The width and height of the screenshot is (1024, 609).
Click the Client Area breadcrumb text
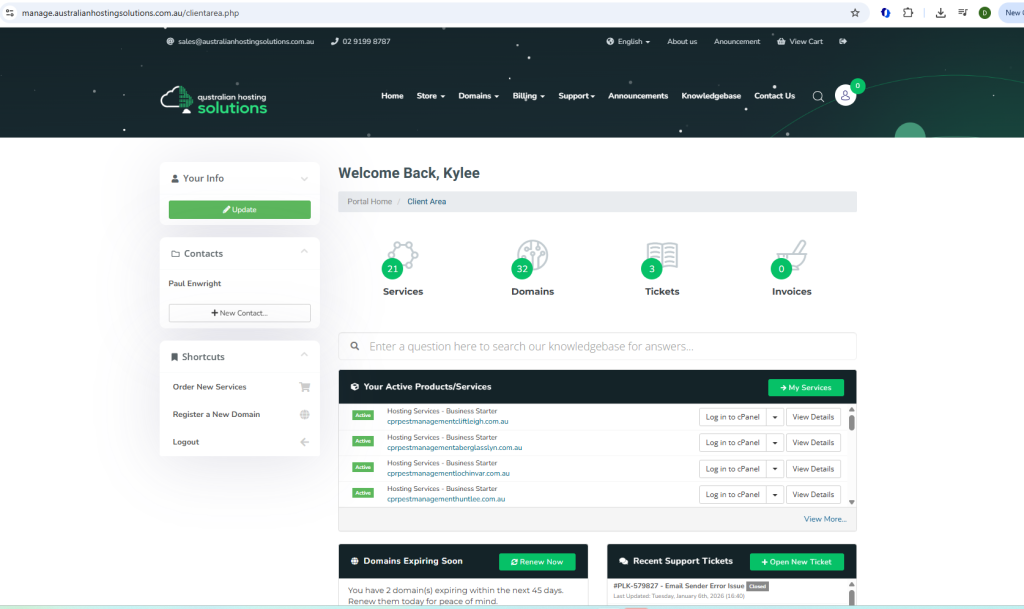click(426, 202)
